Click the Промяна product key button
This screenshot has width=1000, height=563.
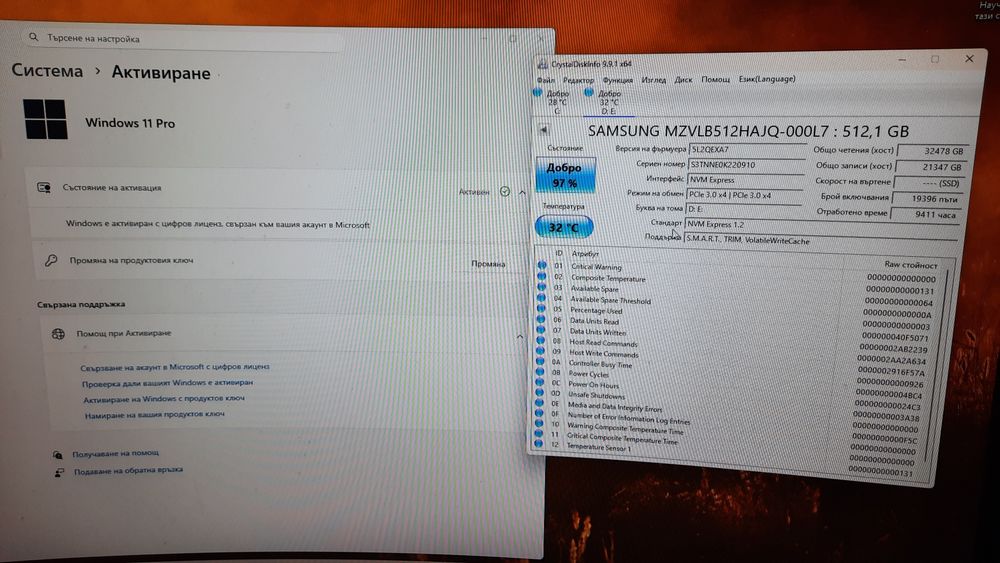(489, 264)
